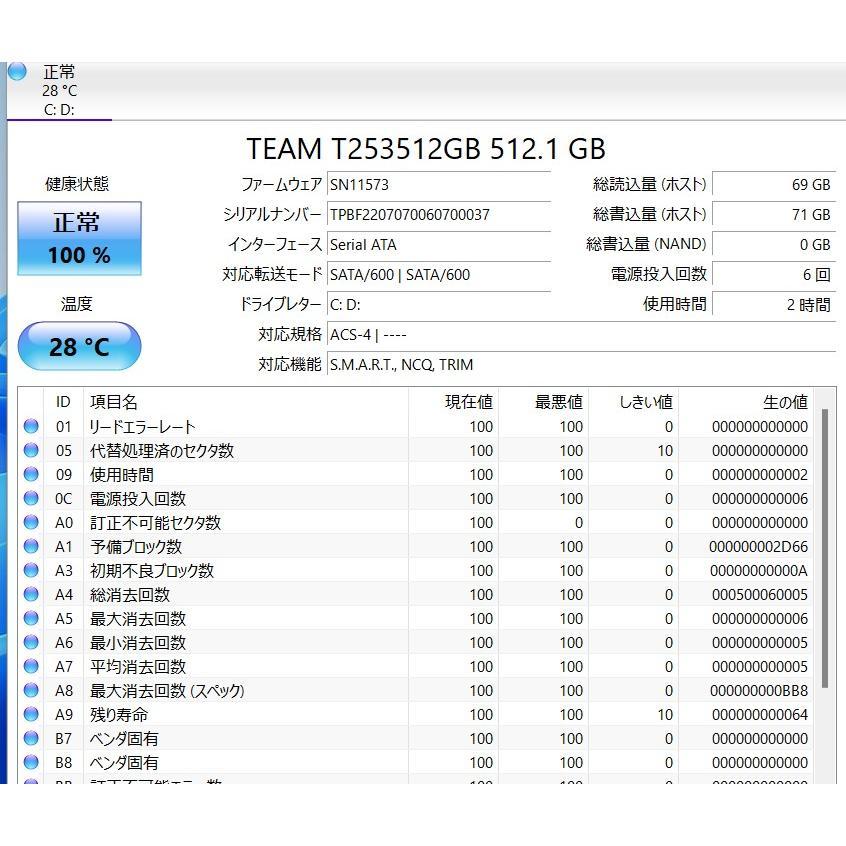Click the status dot for row 01 リードエラーレート
The height and width of the screenshot is (846, 846).
(31, 426)
